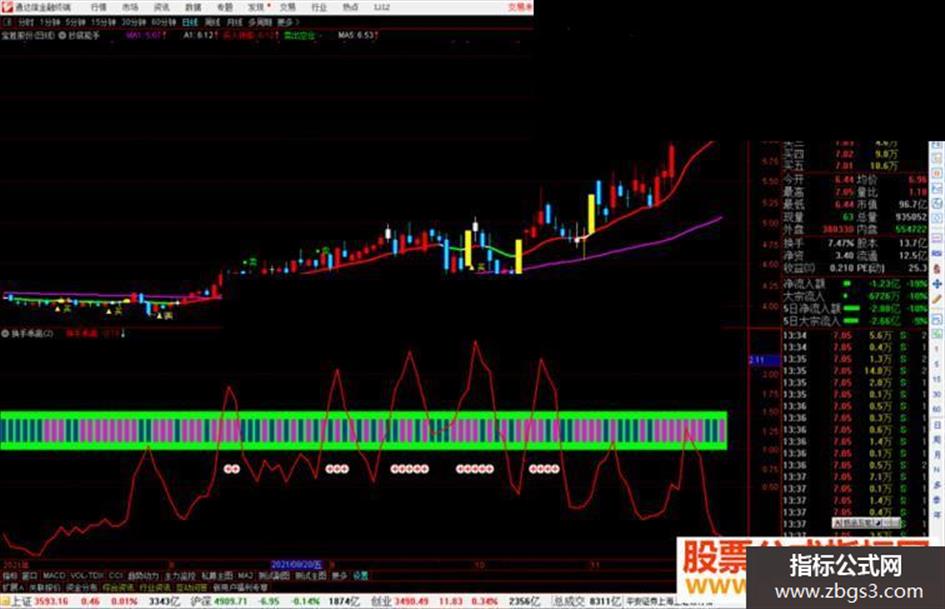This screenshot has width=945, height=609.
Task: Select the 月线 monthly period tab
Action: [234, 22]
